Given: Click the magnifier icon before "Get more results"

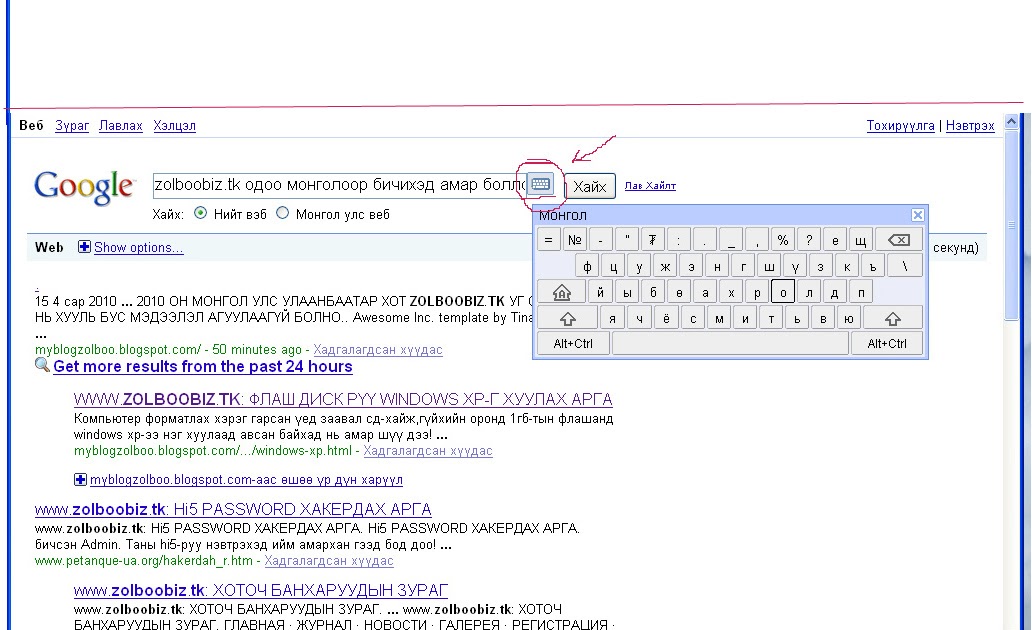Looking at the screenshot, I should click(x=42, y=366).
